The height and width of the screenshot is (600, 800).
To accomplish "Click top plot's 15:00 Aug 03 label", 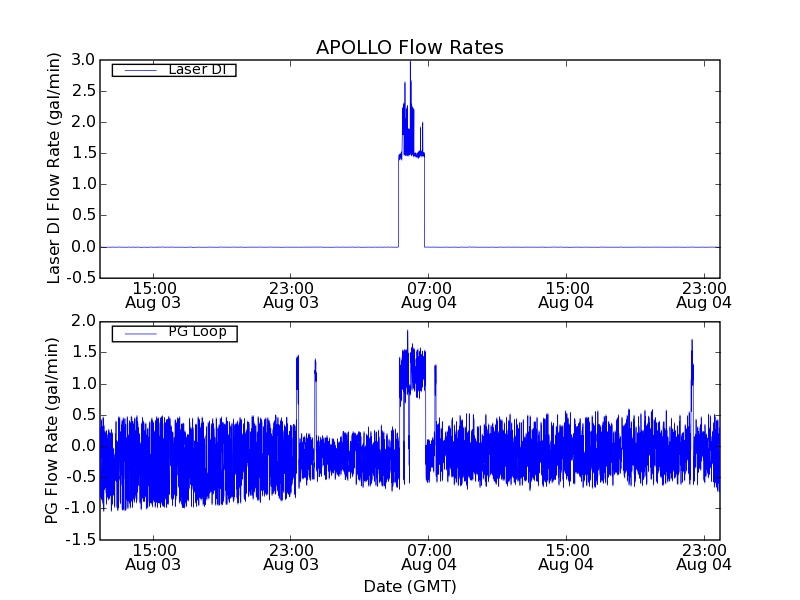I will point(153,296).
